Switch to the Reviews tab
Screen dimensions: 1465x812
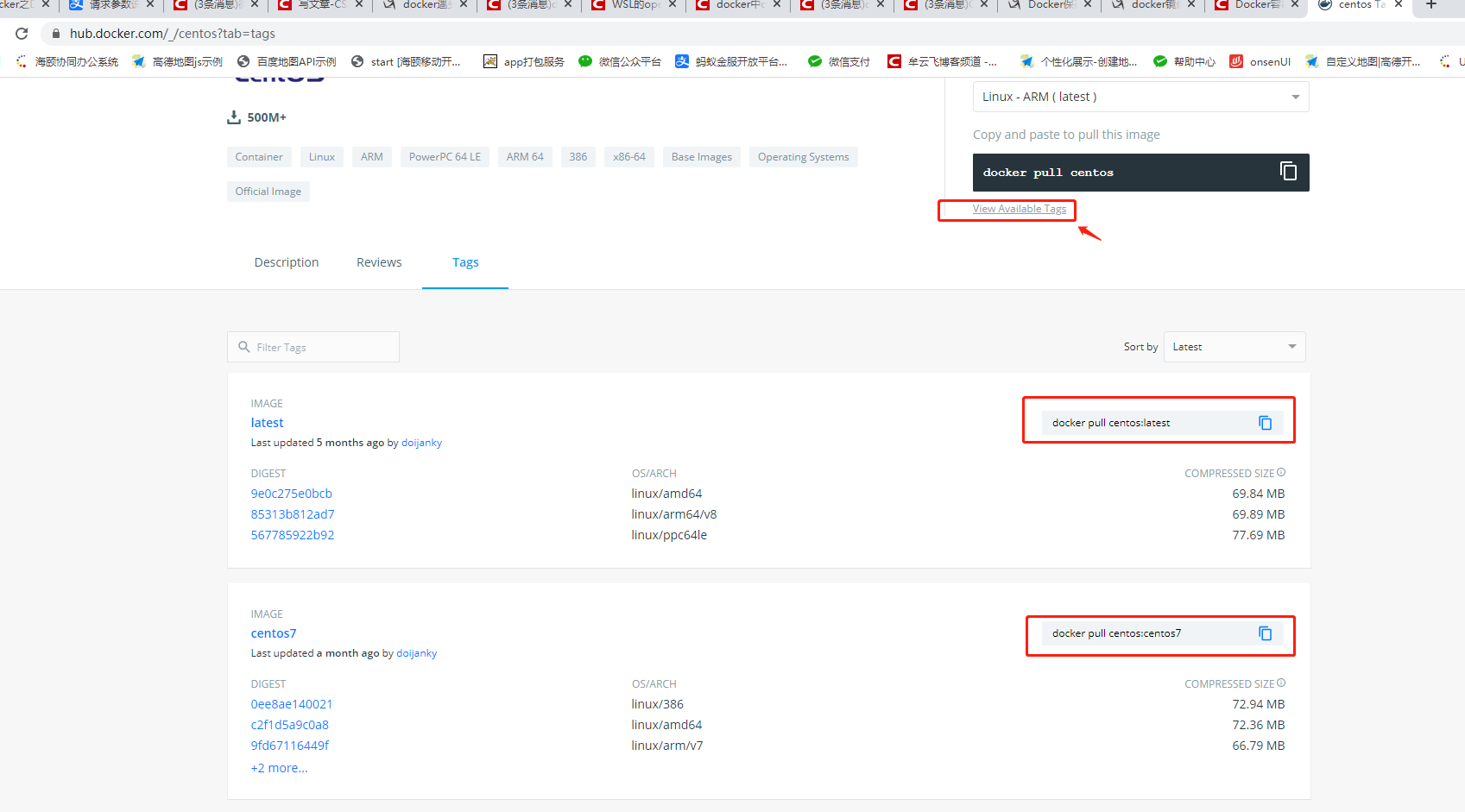[x=379, y=262]
